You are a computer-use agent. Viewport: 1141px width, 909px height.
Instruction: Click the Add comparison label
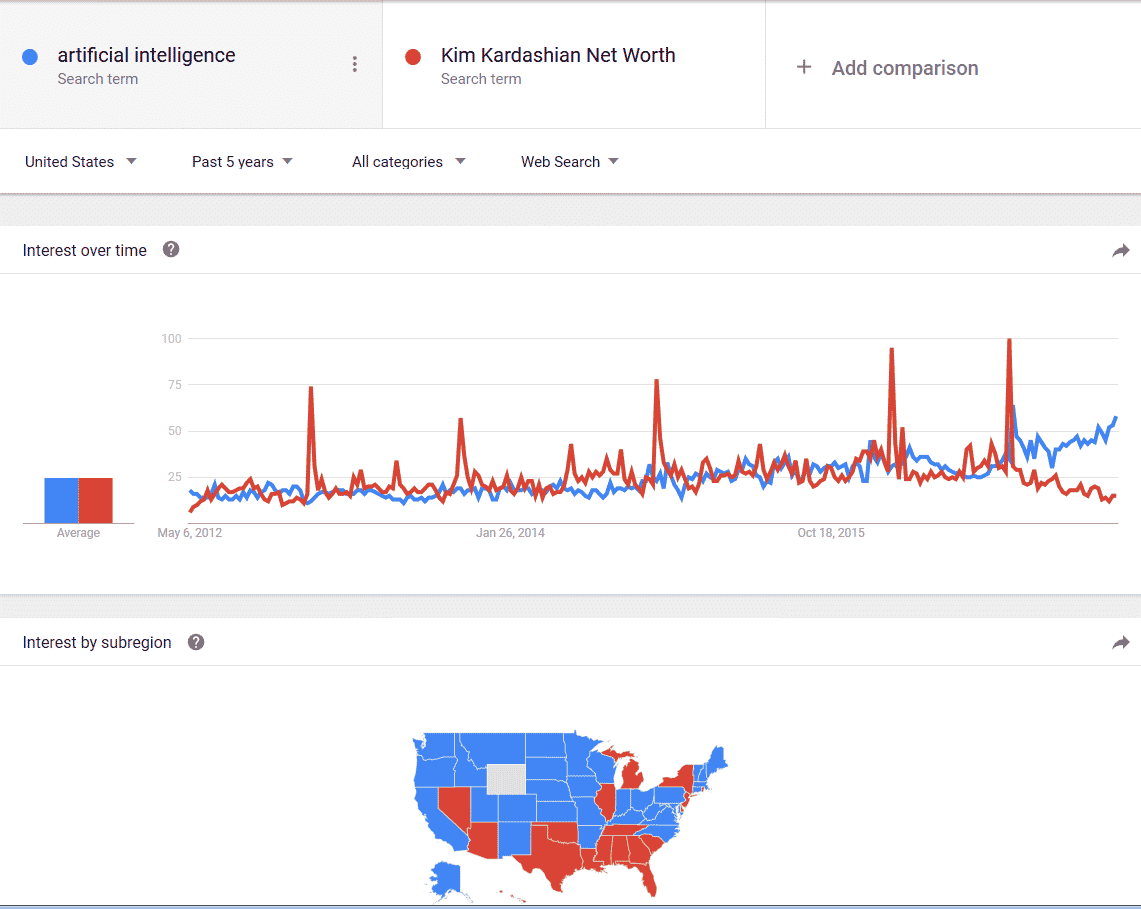904,68
